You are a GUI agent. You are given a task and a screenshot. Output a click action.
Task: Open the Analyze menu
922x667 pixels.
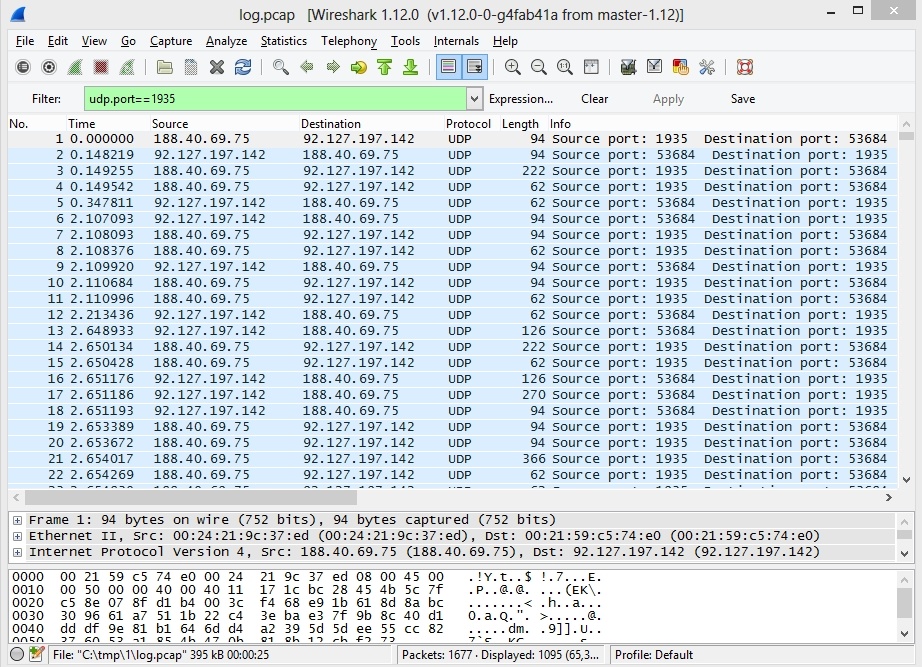click(226, 41)
